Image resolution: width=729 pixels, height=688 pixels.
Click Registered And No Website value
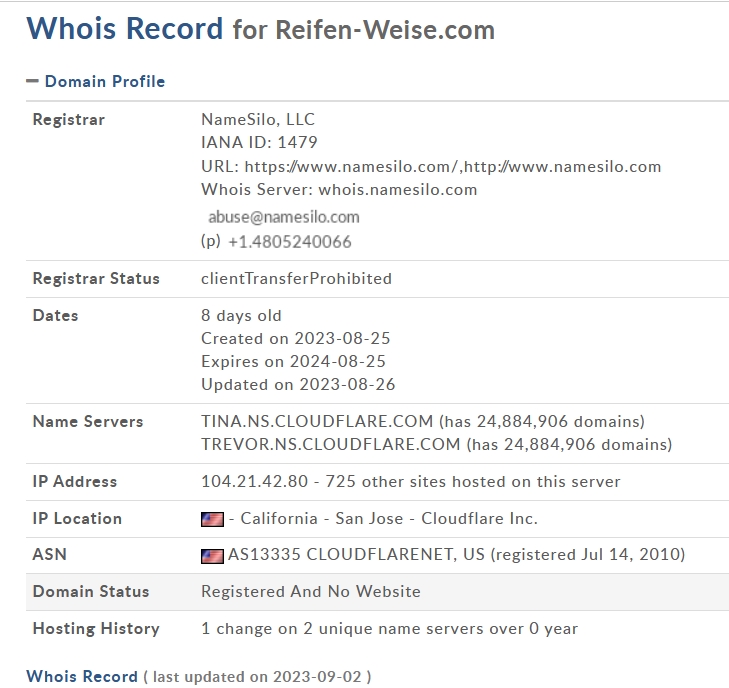tap(311, 591)
